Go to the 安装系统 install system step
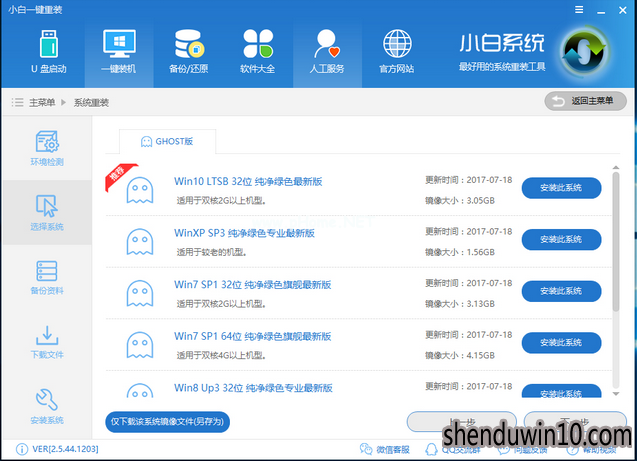This screenshot has height=461, width=637. coord(47,407)
